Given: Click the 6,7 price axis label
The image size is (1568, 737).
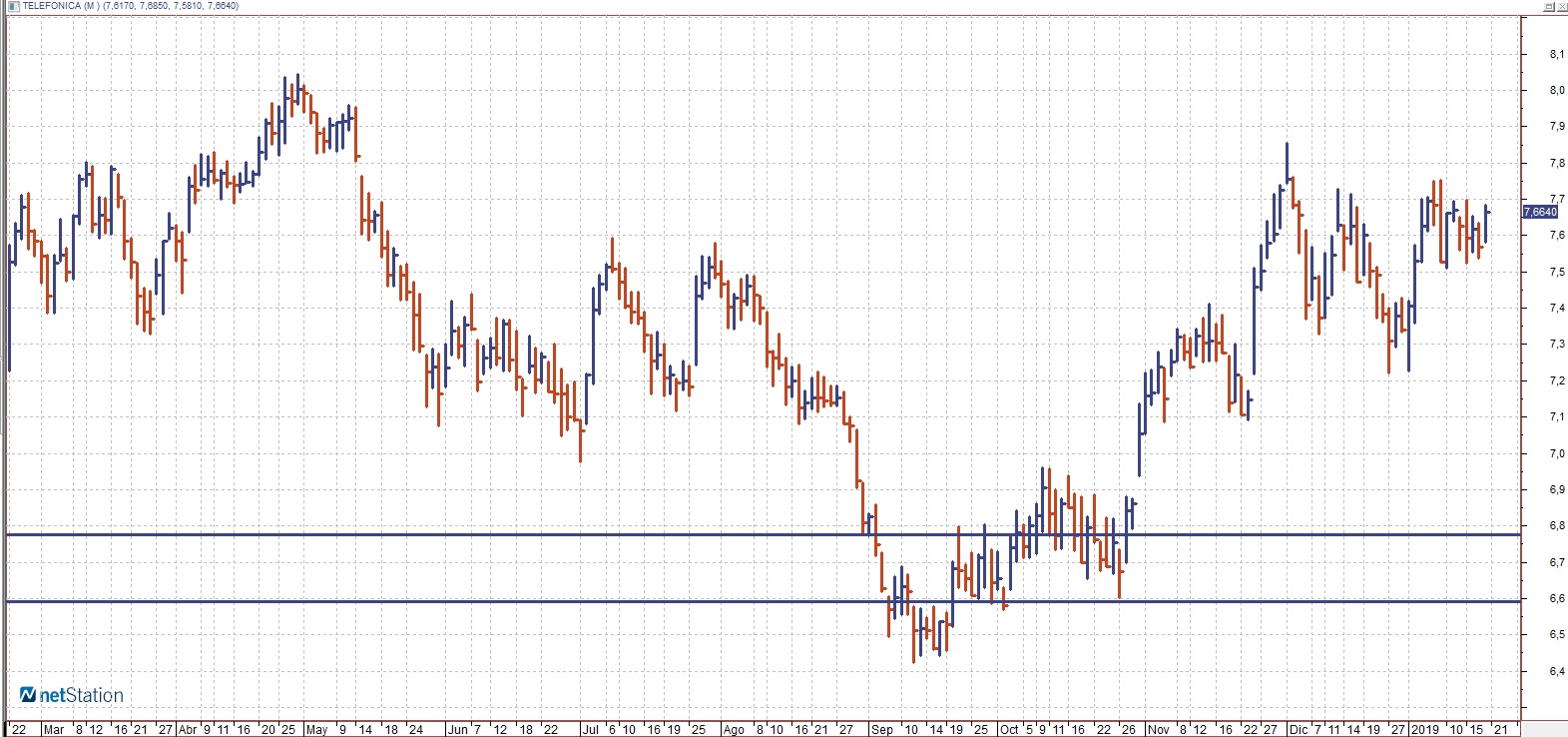Looking at the screenshot, I should [x=1556, y=562].
